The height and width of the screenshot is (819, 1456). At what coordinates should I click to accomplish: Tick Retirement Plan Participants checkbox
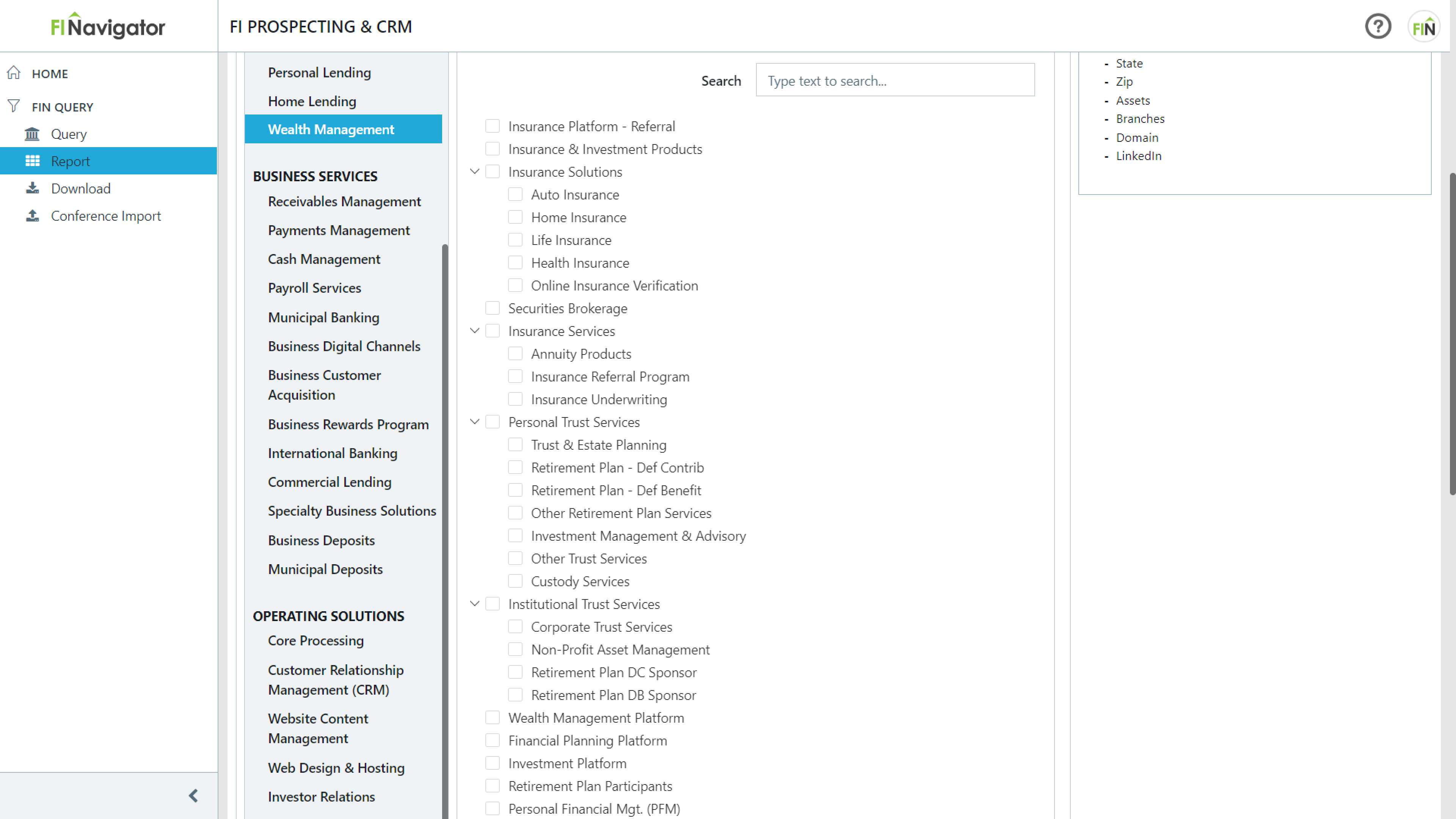click(x=492, y=786)
